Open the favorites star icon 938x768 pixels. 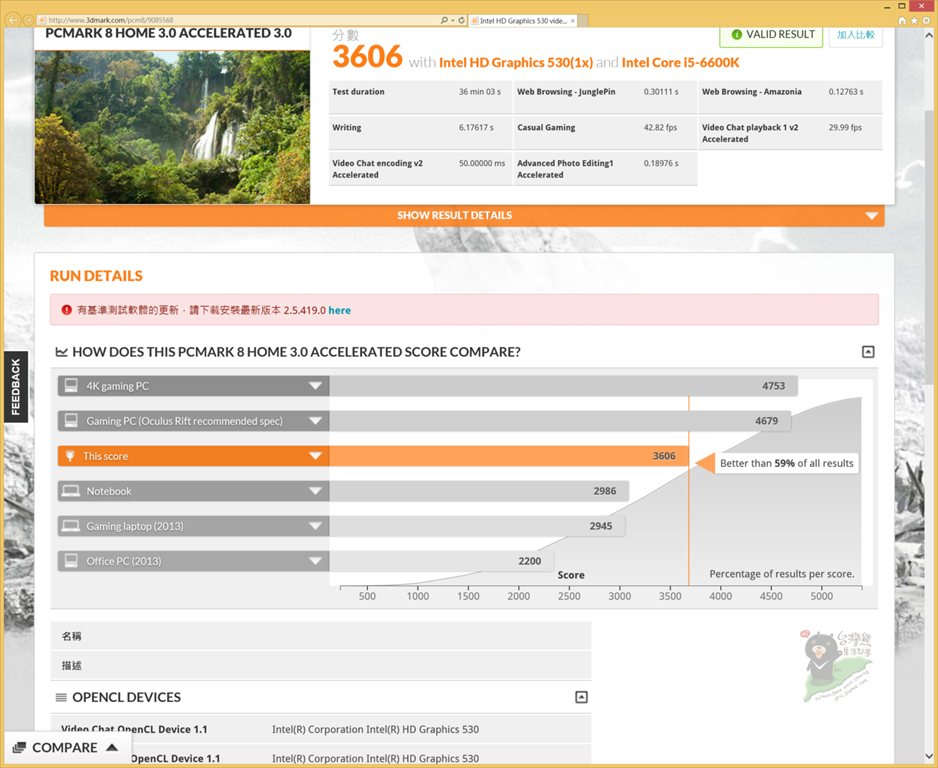pos(914,20)
